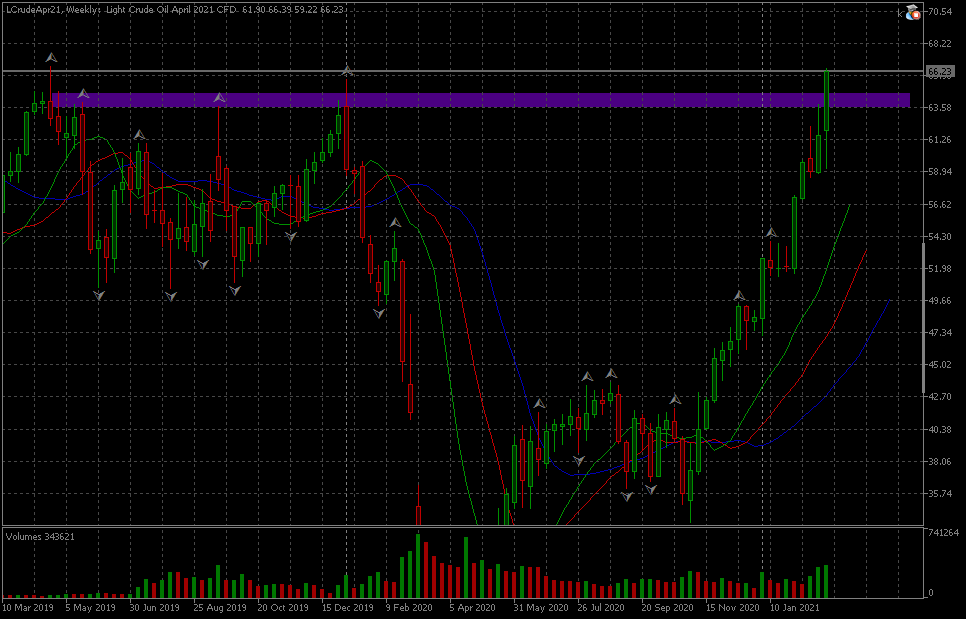The height and width of the screenshot is (619, 966).
Task: Click the 45.02 price scale label
Action: [x=940, y=365]
